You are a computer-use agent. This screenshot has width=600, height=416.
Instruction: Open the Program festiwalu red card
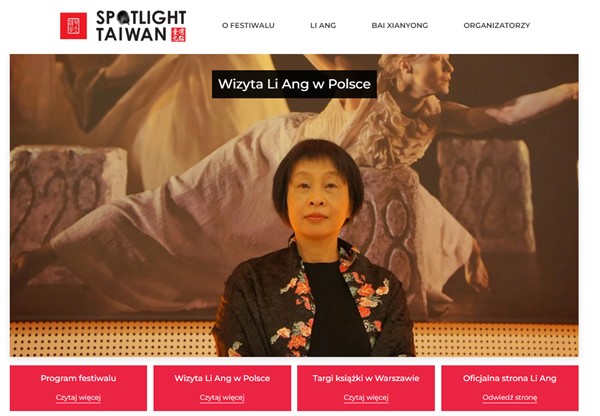tap(78, 388)
